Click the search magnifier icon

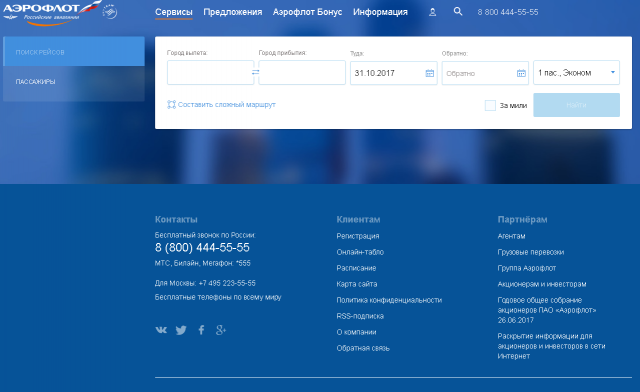click(x=458, y=11)
